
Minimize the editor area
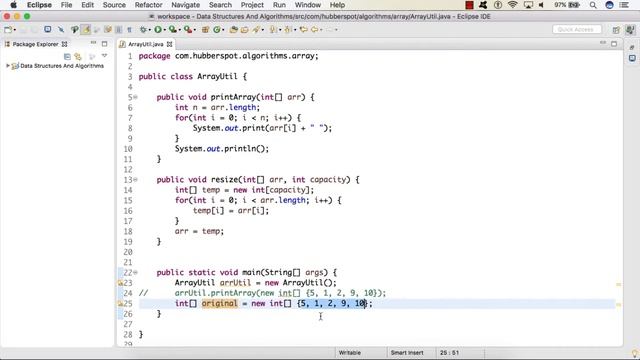click(603, 43)
